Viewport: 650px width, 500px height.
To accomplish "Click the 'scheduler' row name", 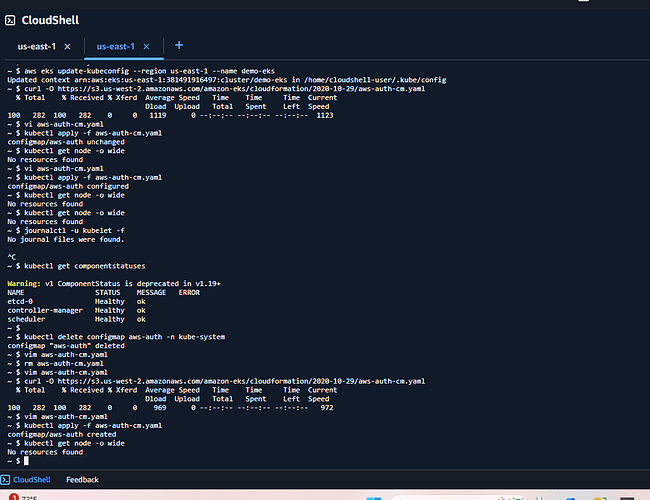I will (26, 319).
